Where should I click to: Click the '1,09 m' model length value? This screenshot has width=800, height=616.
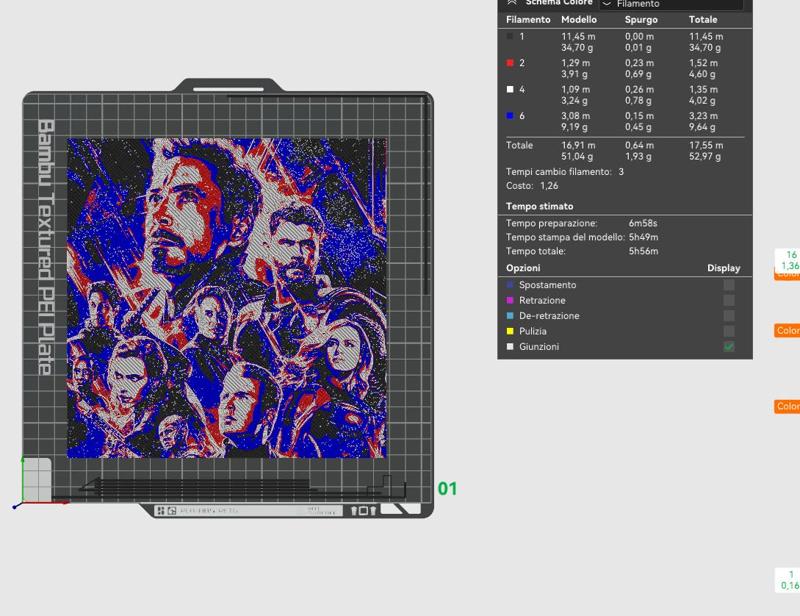point(576,89)
